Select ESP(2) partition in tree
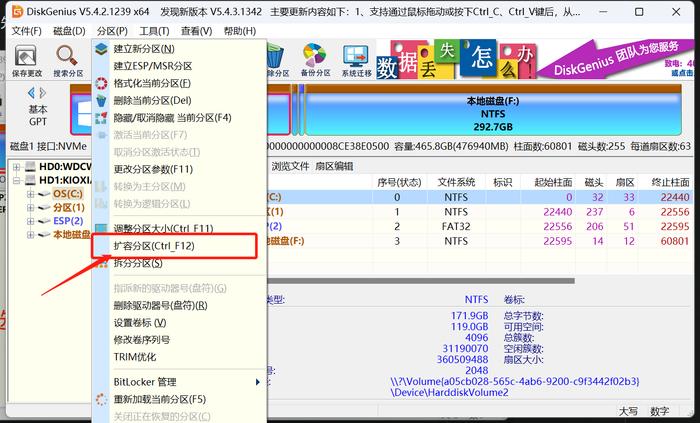Image resolution: width=700 pixels, height=423 pixels. tap(68, 221)
